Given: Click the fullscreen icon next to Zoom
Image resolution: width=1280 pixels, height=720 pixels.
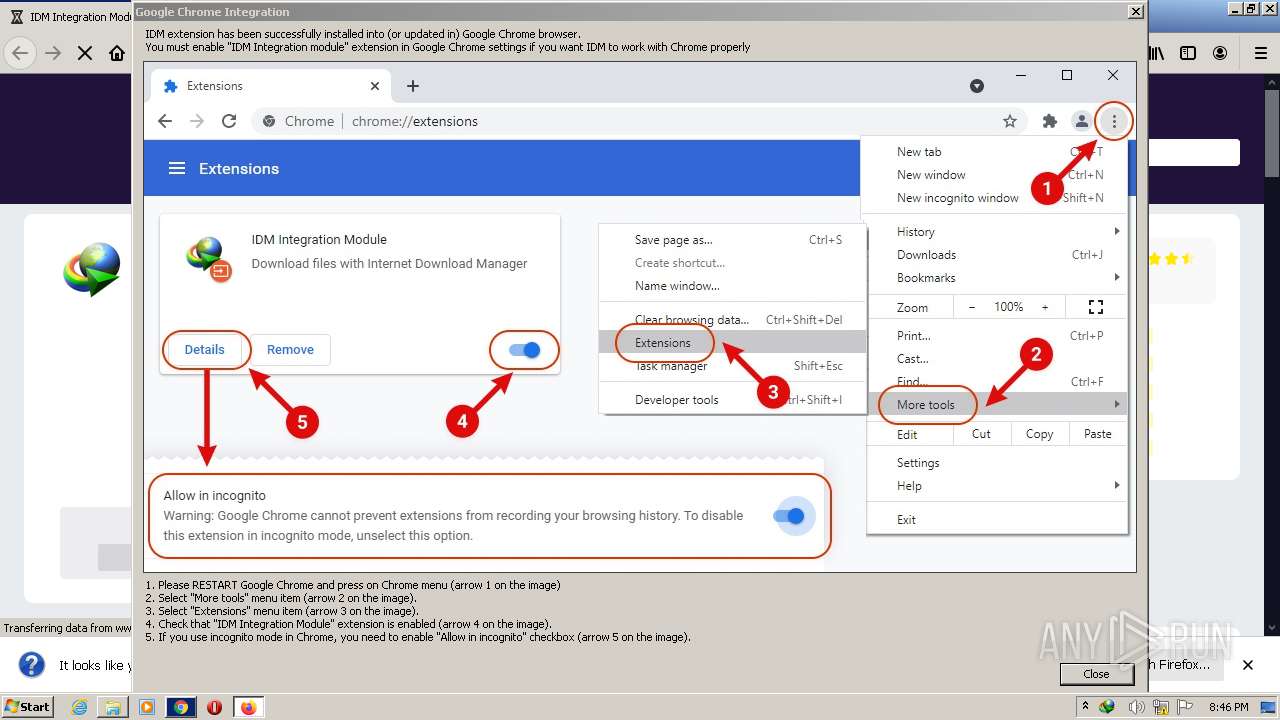Looking at the screenshot, I should [x=1096, y=307].
